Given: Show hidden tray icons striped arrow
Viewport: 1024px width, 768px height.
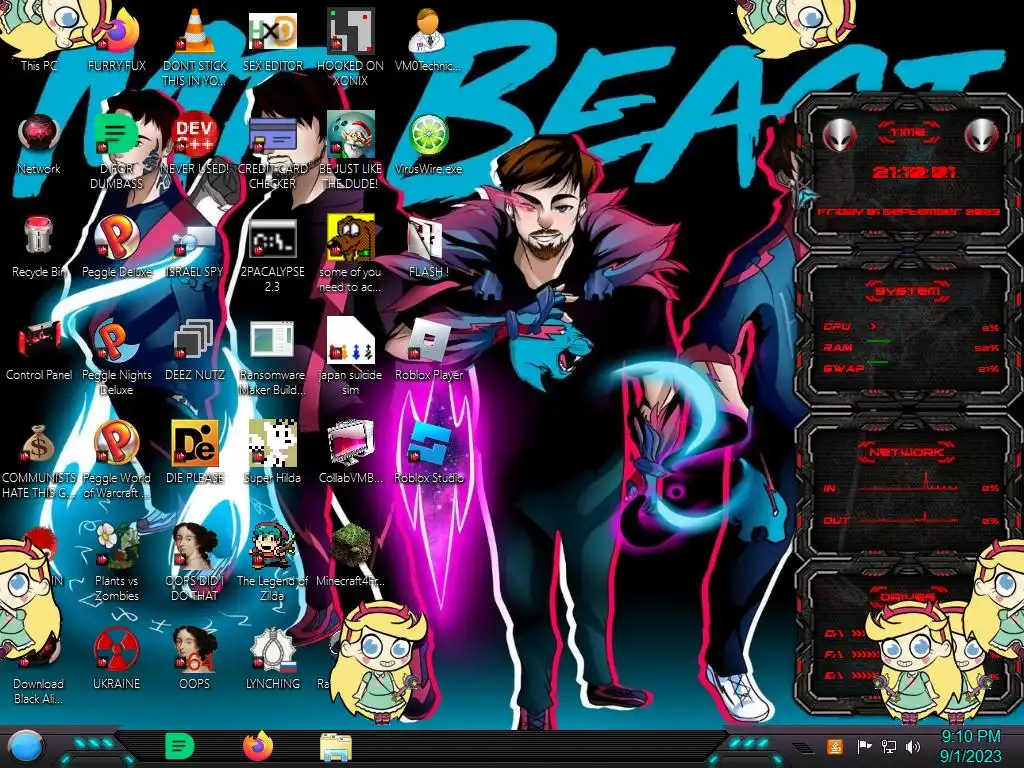Looking at the screenshot, I should 802,748.
